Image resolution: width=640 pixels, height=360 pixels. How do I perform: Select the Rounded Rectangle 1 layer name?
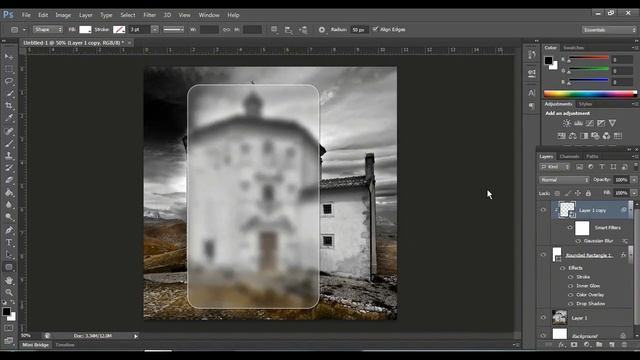(x=589, y=256)
